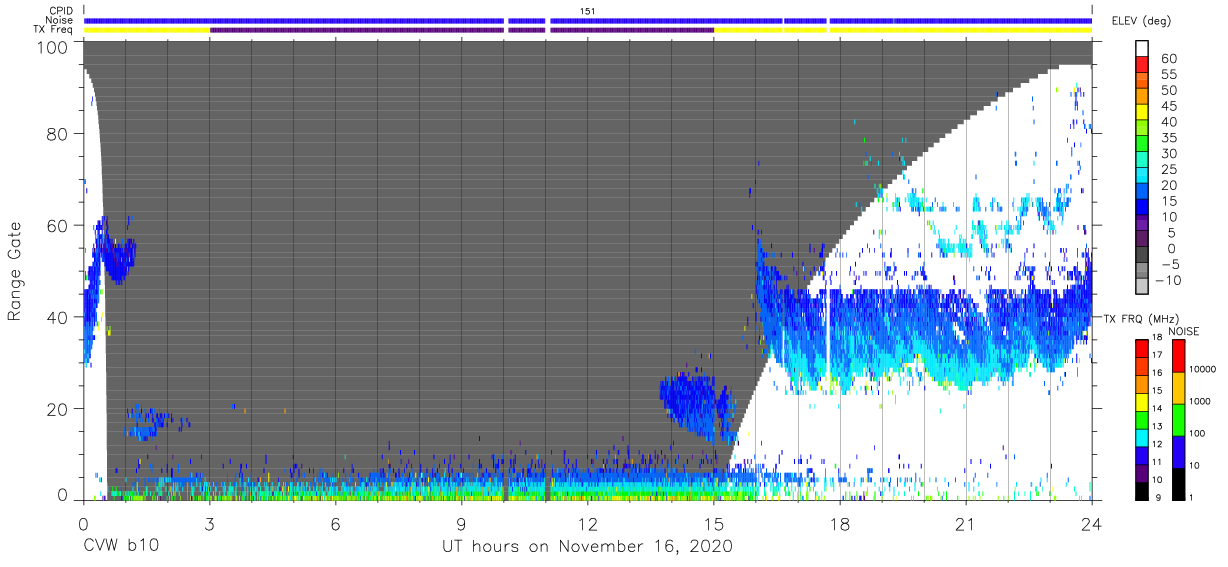
Task: Click y-axis tick label 20
Action: (56, 409)
